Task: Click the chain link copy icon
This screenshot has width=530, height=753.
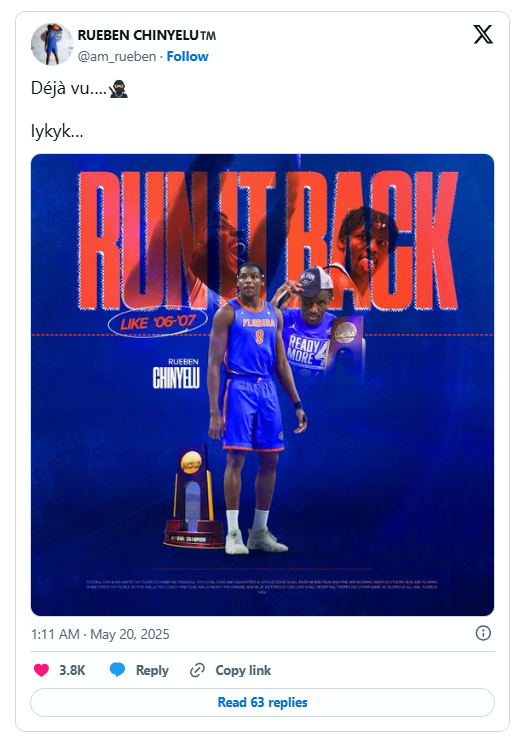Action: tap(197, 670)
